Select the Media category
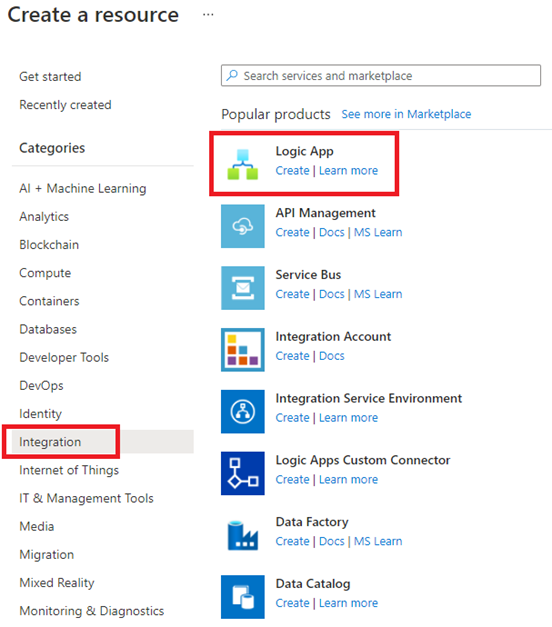552x627 pixels. coord(37,527)
